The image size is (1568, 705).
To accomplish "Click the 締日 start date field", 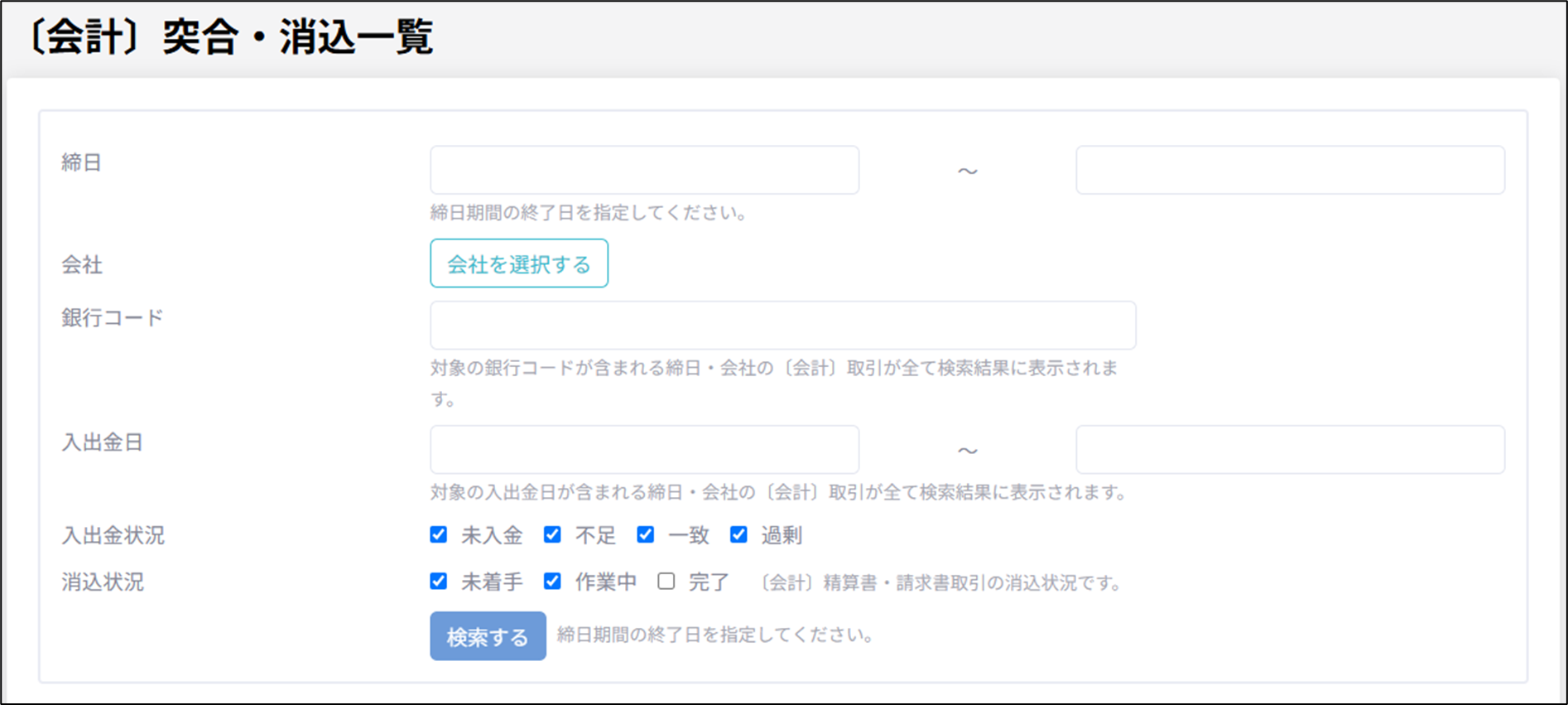I will [x=644, y=170].
